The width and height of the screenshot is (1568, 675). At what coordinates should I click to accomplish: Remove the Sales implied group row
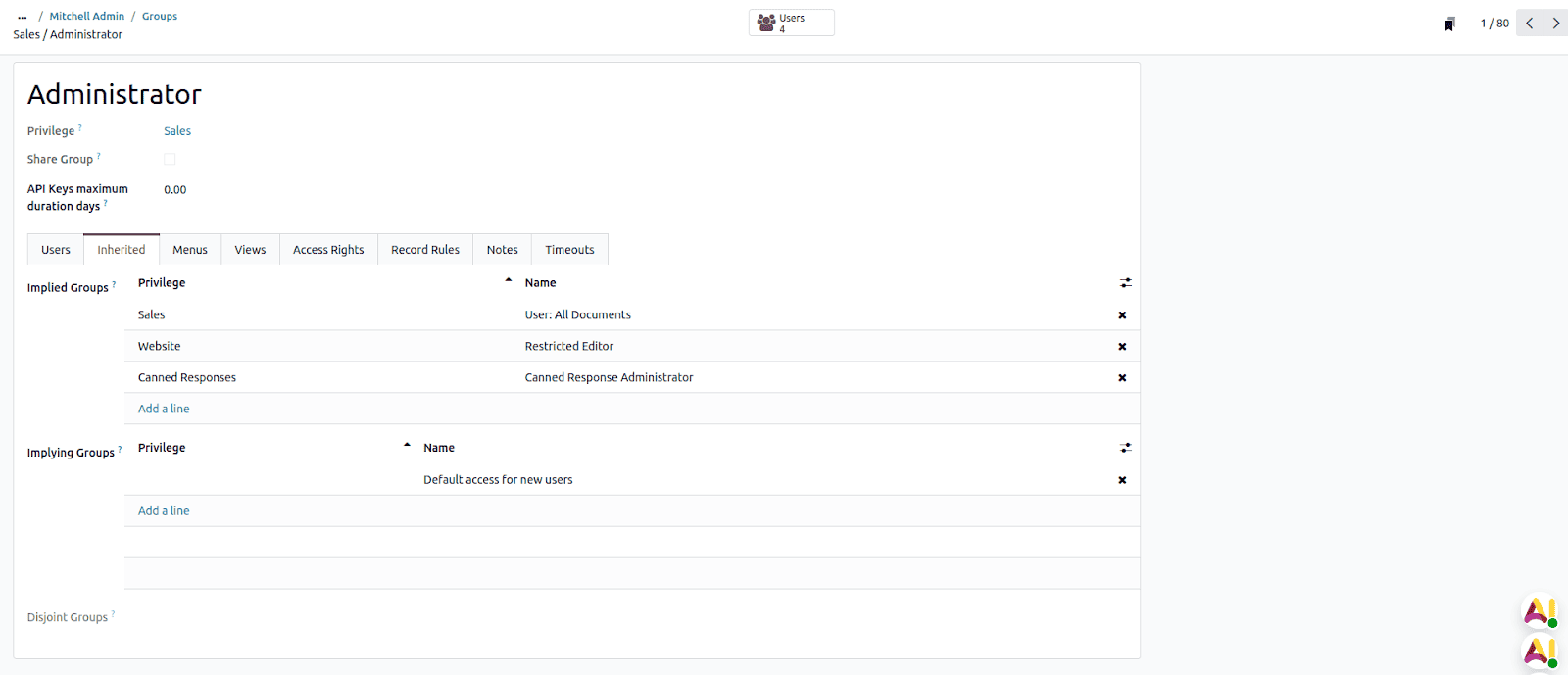click(x=1122, y=315)
